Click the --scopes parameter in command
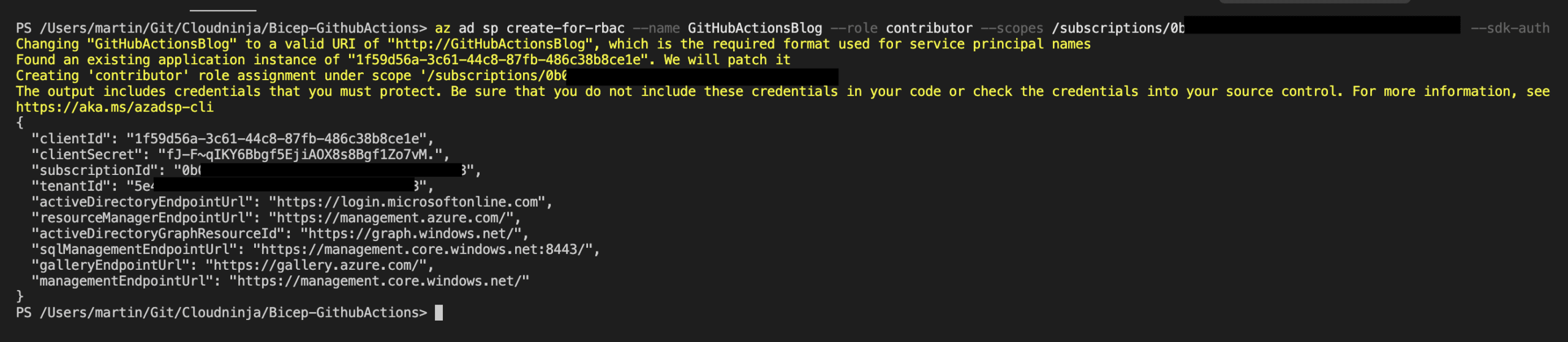1568x342 pixels. [x=1011, y=29]
